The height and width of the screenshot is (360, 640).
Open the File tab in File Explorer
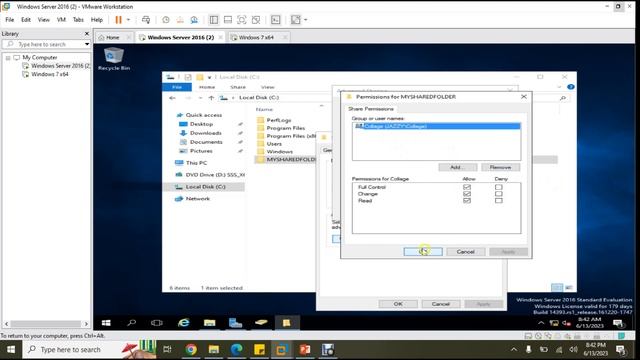(x=177, y=87)
